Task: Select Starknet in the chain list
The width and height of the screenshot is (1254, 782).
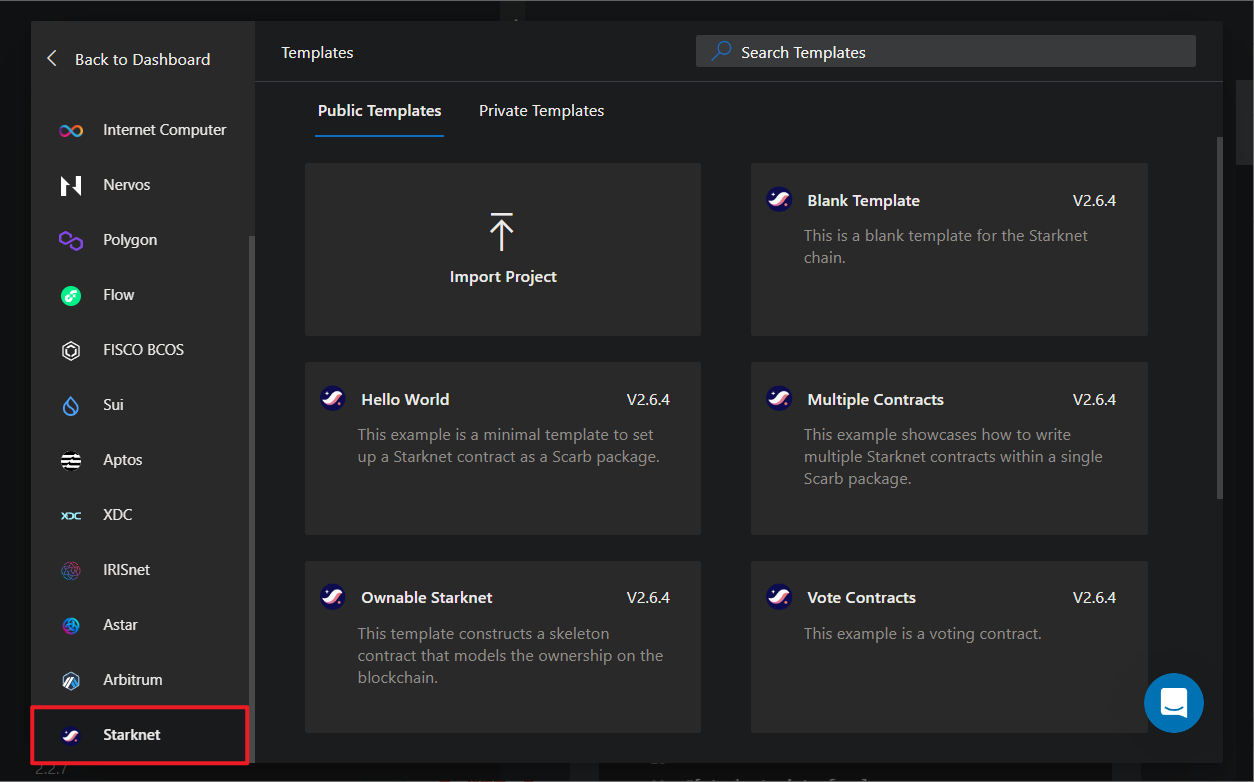Action: 131,735
